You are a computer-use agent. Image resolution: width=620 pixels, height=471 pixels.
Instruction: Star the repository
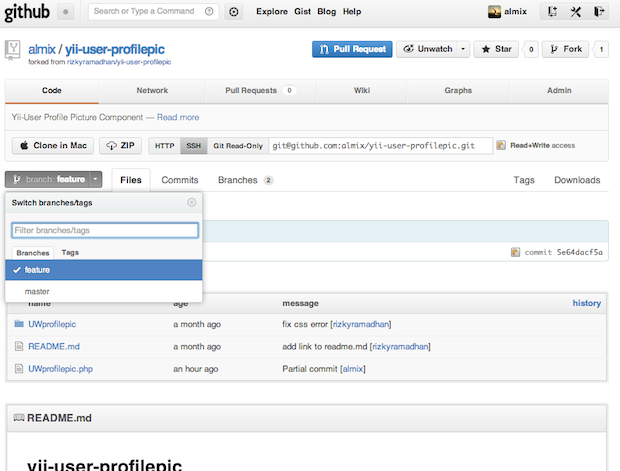[496, 49]
